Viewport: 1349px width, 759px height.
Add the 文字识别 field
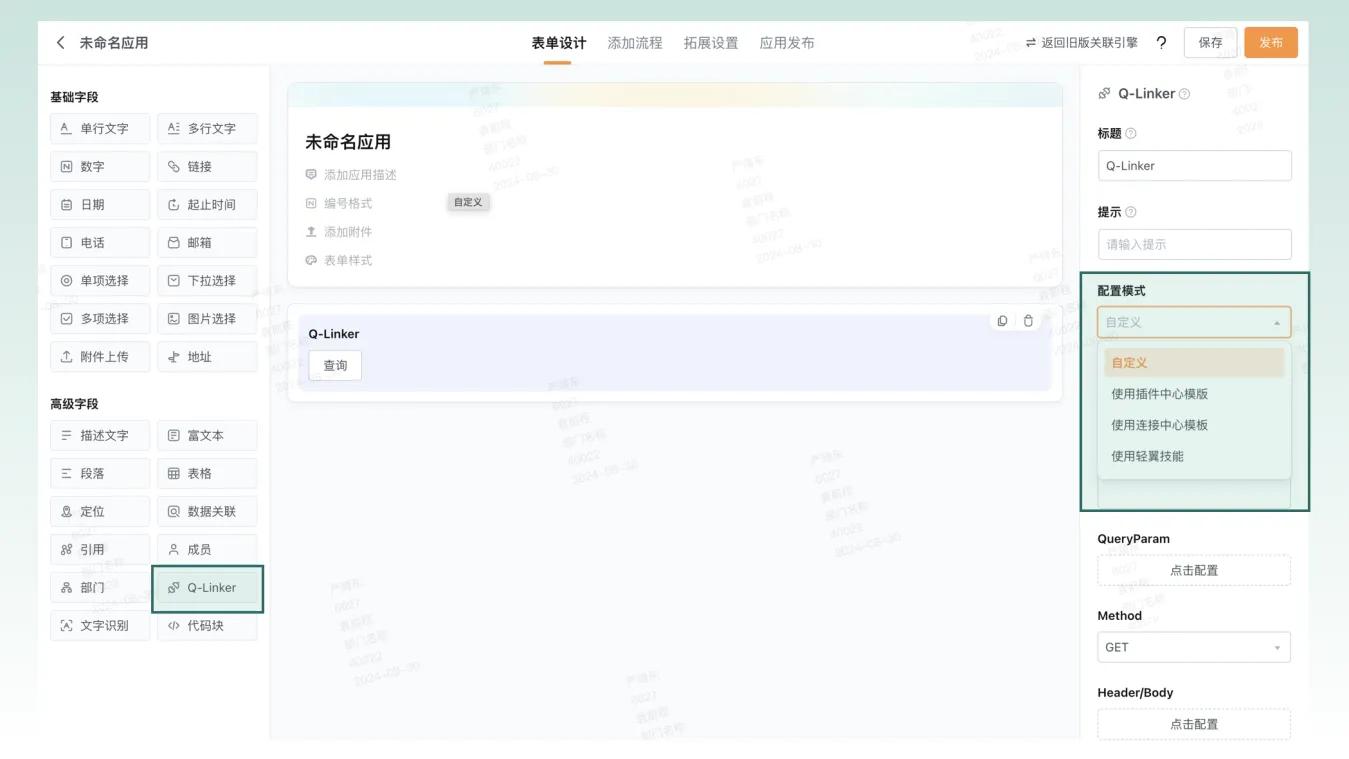tap(100, 625)
